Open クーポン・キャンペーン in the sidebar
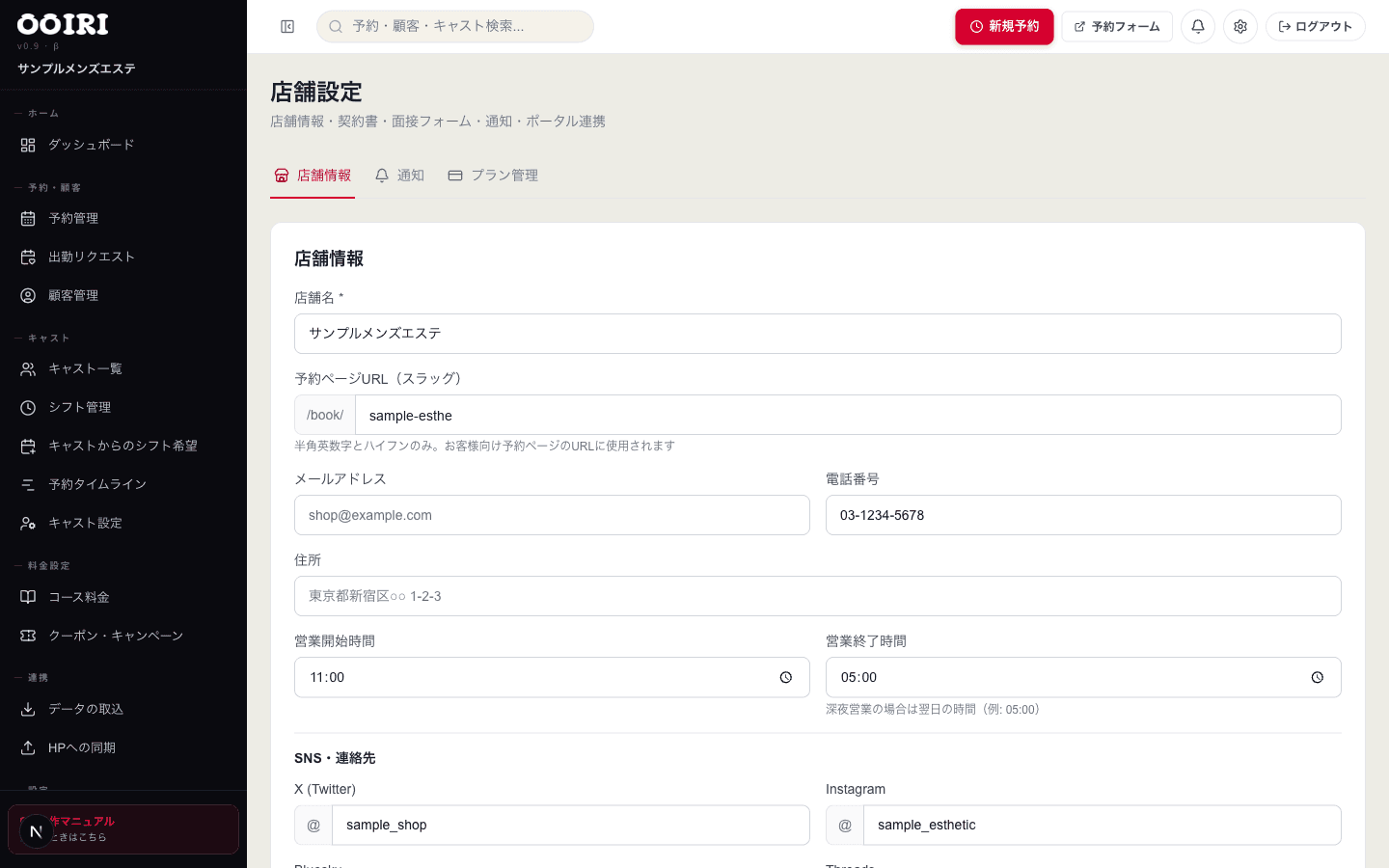This screenshot has height=868, width=1389. [x=123, y=636]
